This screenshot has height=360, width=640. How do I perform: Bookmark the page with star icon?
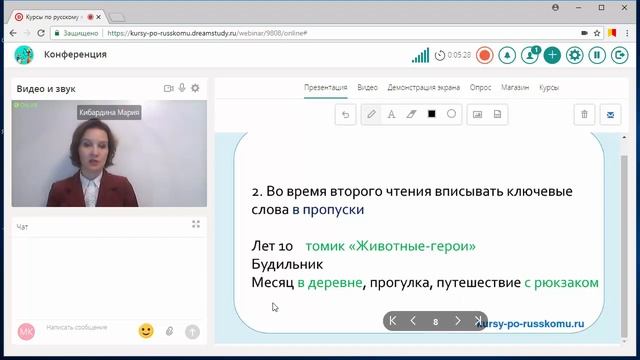coord(597,33)
